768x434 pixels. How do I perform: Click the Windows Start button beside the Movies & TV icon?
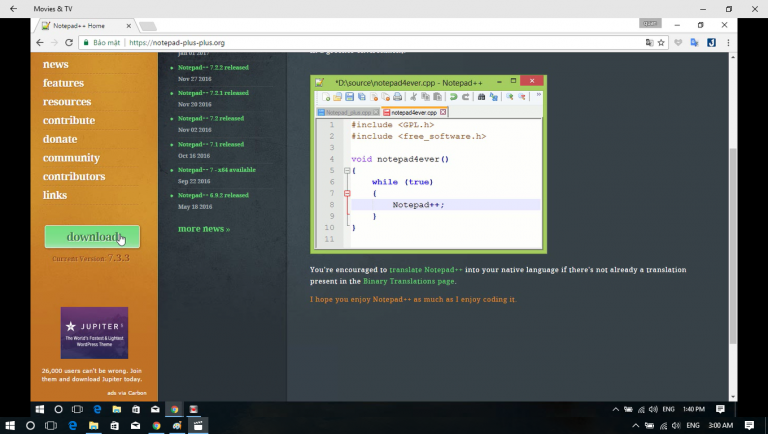(x=9, y=426)
